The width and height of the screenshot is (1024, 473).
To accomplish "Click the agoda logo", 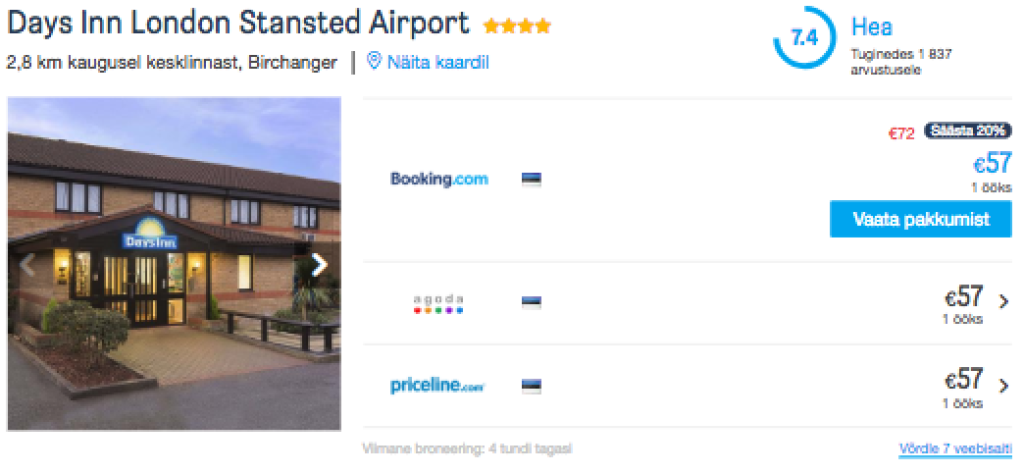I will coord(439,303).
